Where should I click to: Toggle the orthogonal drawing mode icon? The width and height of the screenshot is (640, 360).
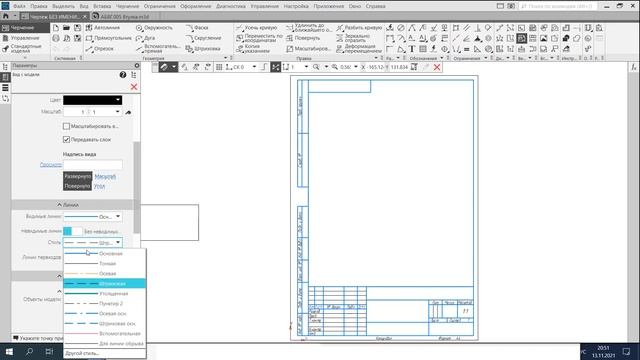pyautogui.click(x=264, y=67)
